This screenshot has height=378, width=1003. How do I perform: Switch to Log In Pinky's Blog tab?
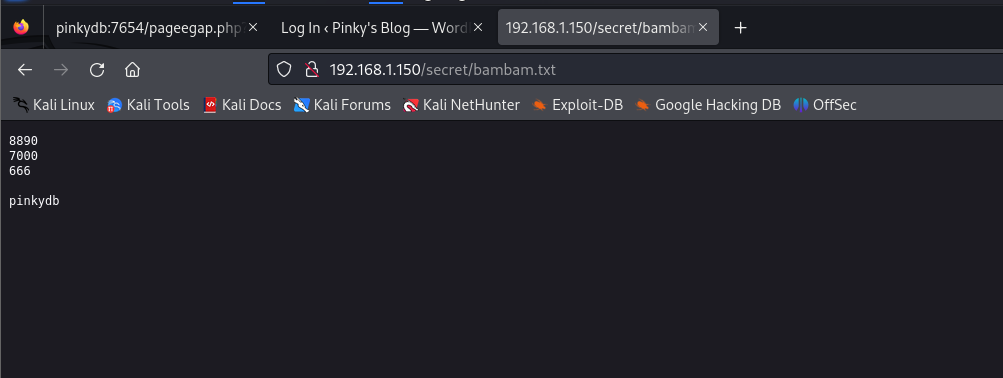375,28
